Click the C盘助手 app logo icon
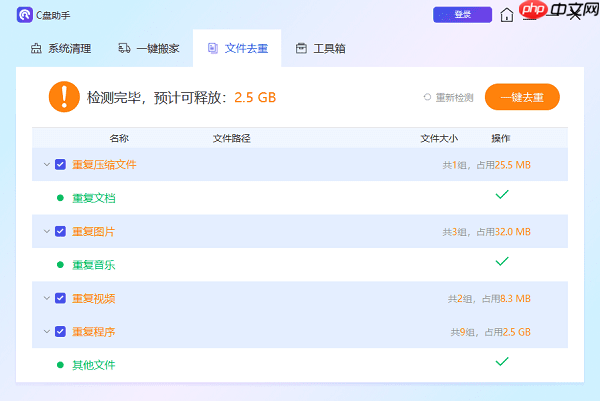Viewport: 600px width, 401px height. 24,16
